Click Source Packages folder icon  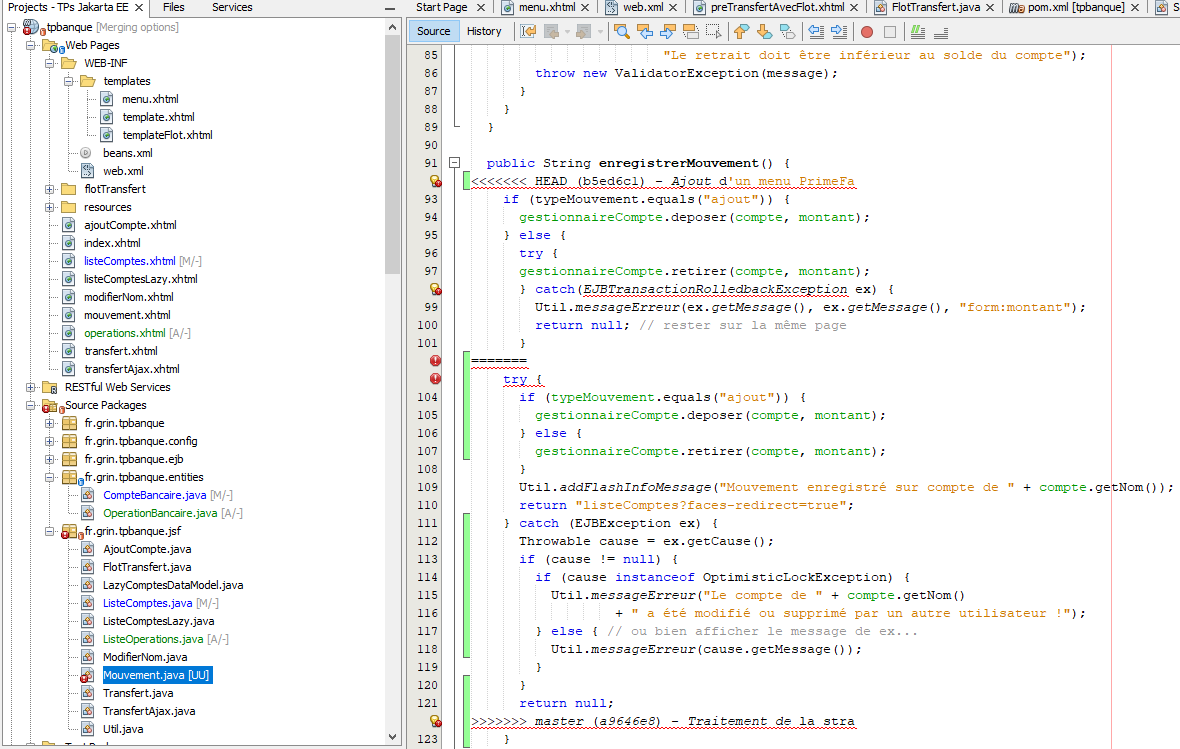[50, 406]
